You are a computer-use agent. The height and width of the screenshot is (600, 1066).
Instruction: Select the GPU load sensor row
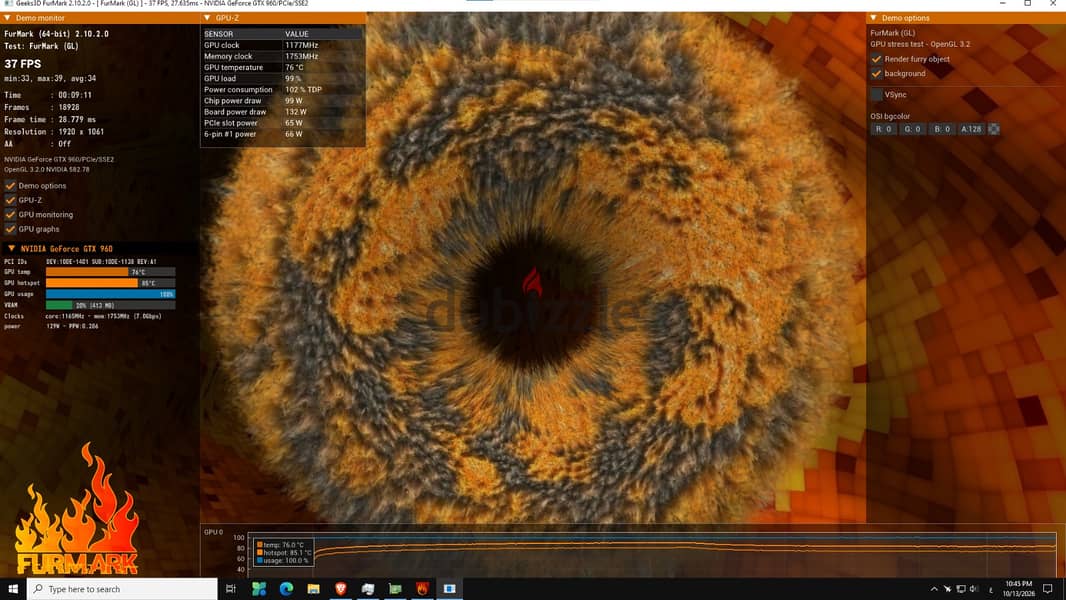pos(283,79)
